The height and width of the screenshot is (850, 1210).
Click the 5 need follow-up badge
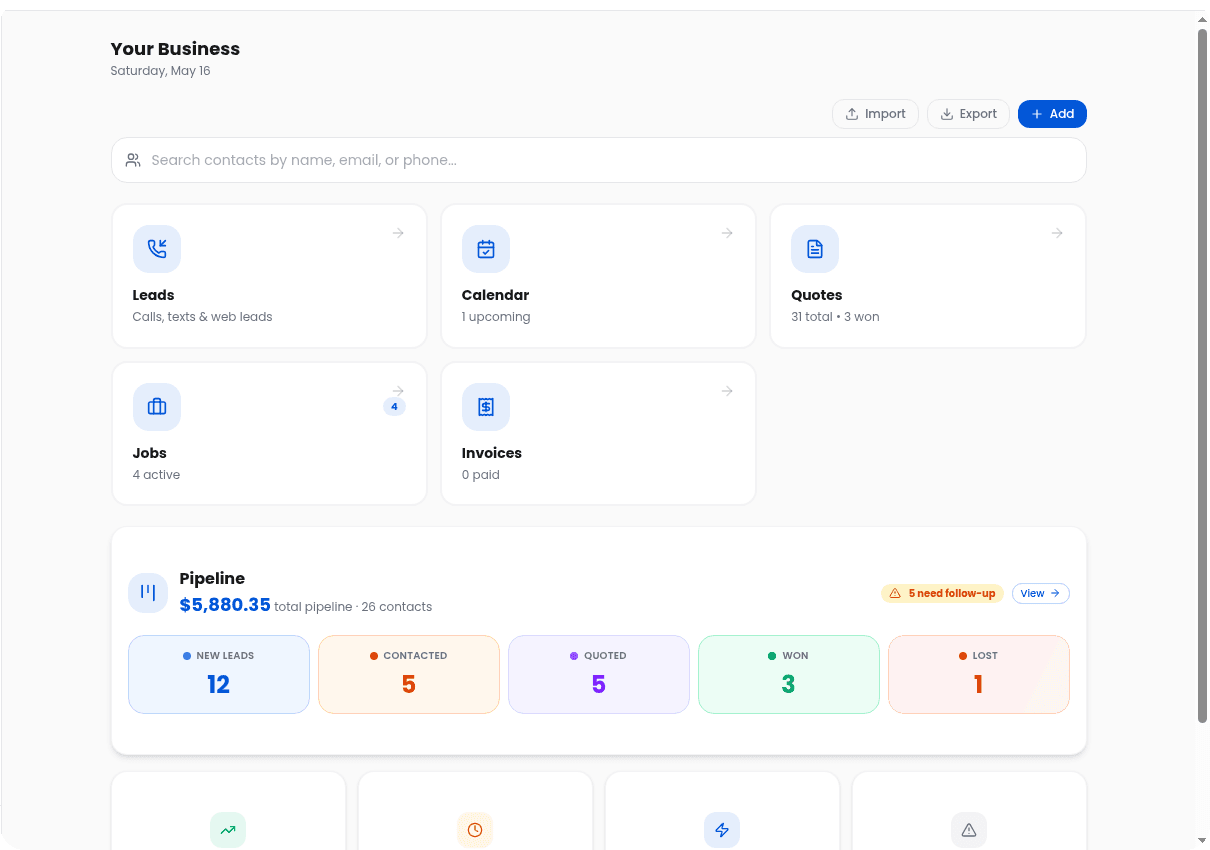942,593
